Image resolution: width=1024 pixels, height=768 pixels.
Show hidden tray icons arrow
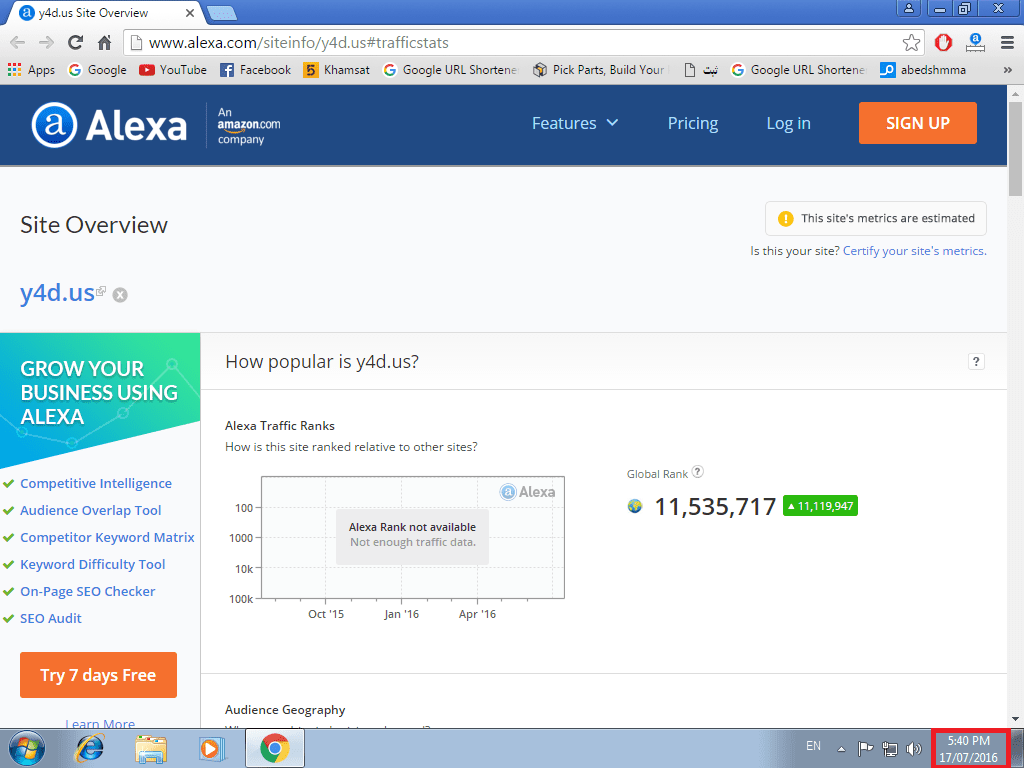(x=841, y=749)
